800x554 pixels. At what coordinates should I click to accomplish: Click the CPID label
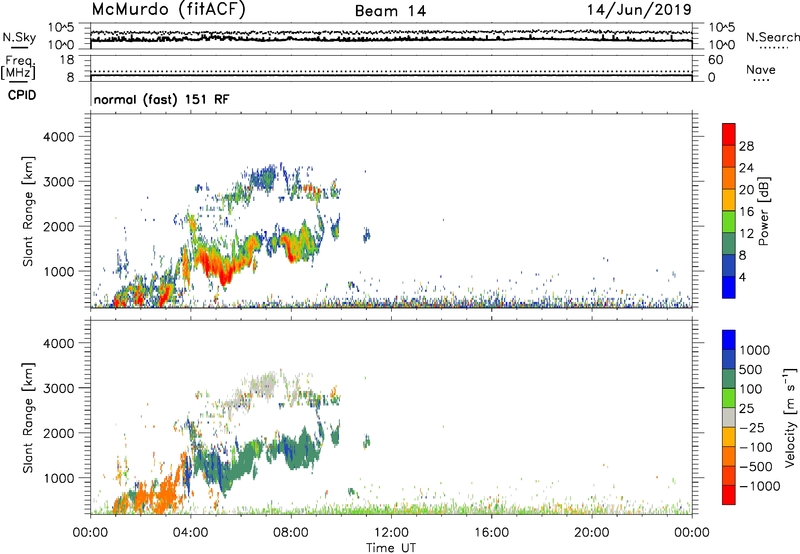[x=22, y=95]
